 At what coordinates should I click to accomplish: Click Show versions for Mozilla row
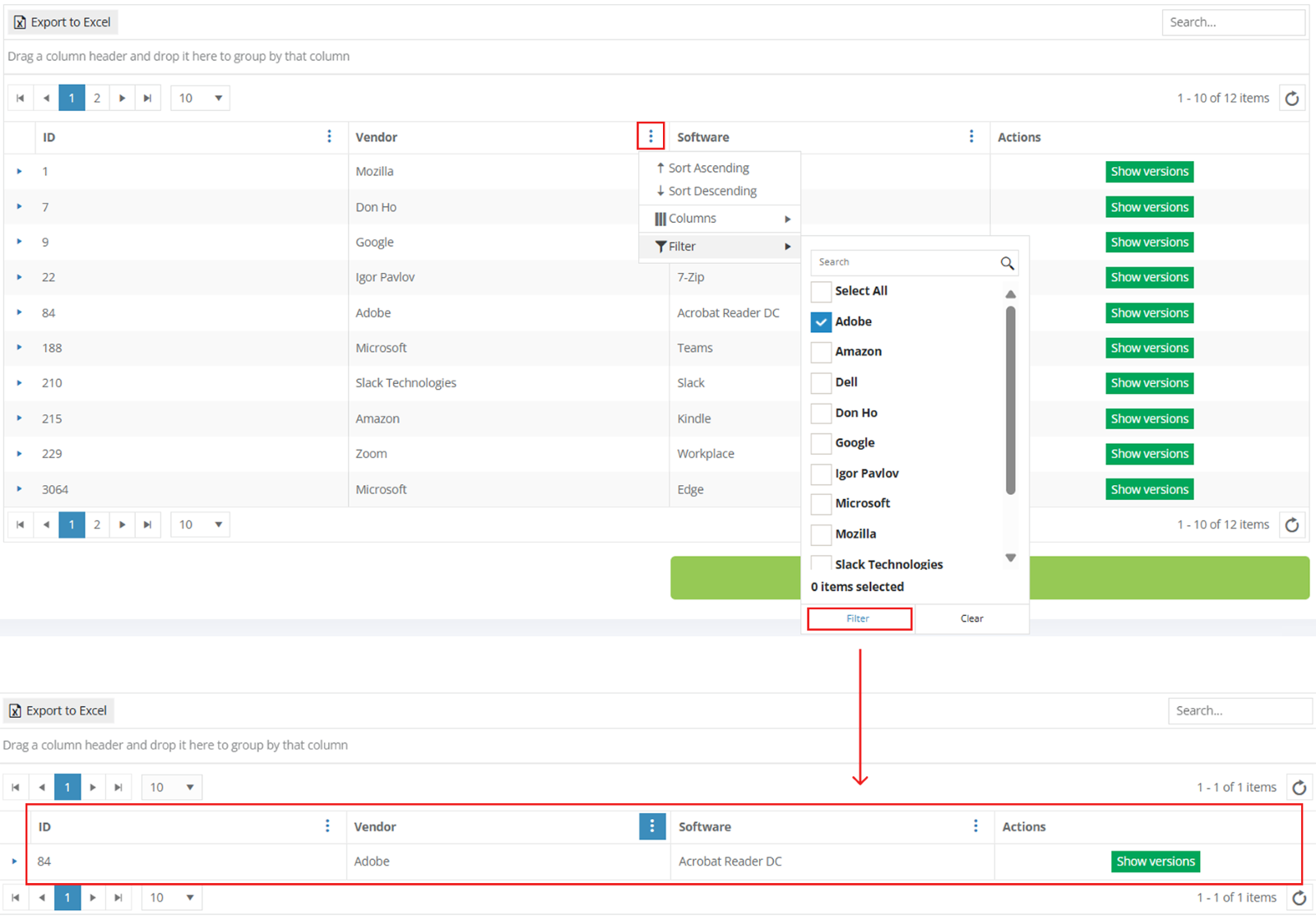point(1149,172)
